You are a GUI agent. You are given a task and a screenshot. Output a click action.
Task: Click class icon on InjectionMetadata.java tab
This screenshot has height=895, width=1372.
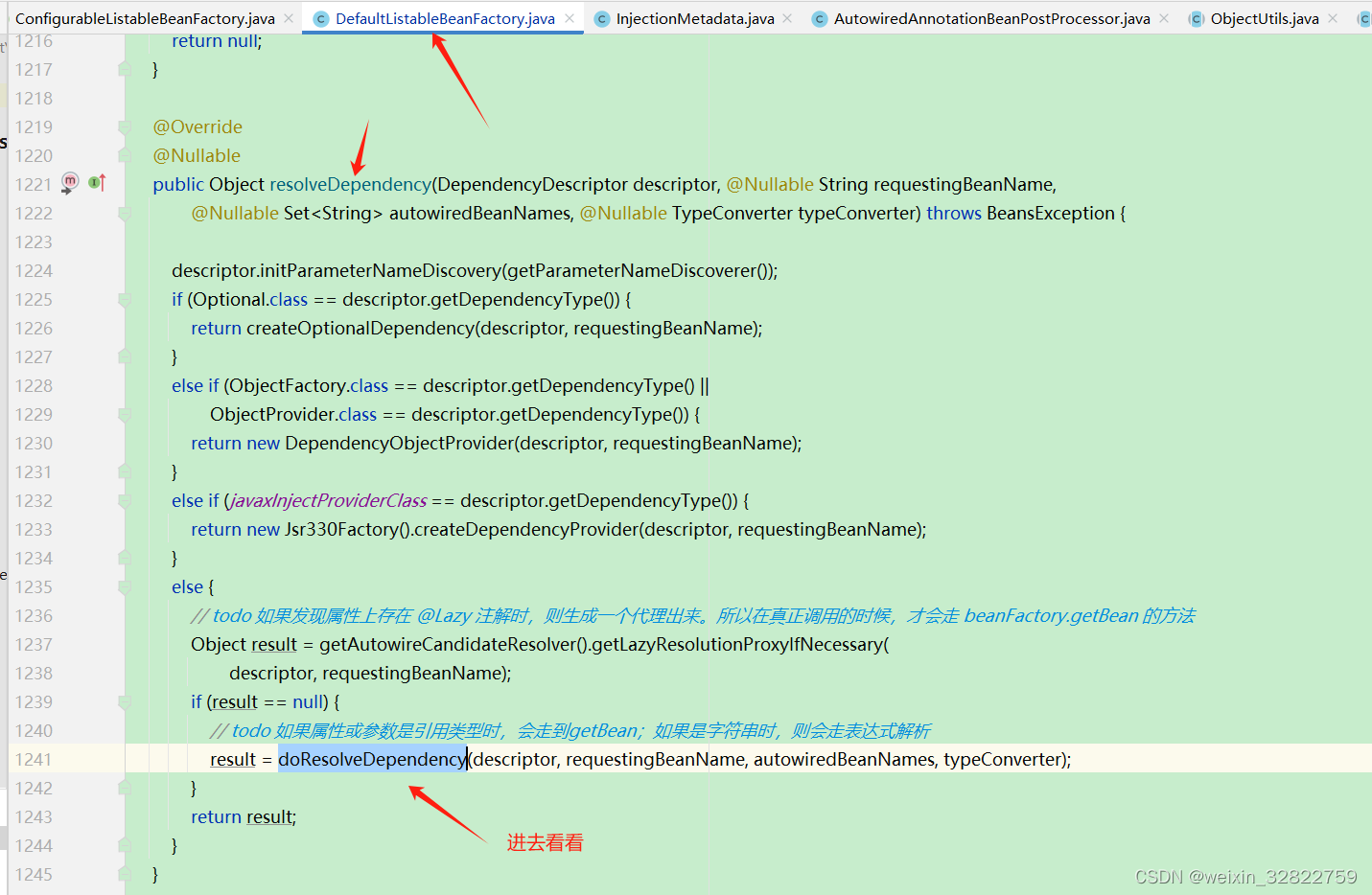pos(602,18)
